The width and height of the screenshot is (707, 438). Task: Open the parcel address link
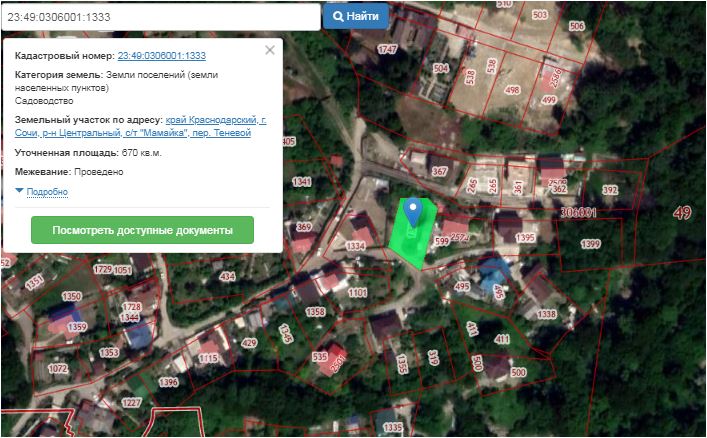[x=140, y=126]
